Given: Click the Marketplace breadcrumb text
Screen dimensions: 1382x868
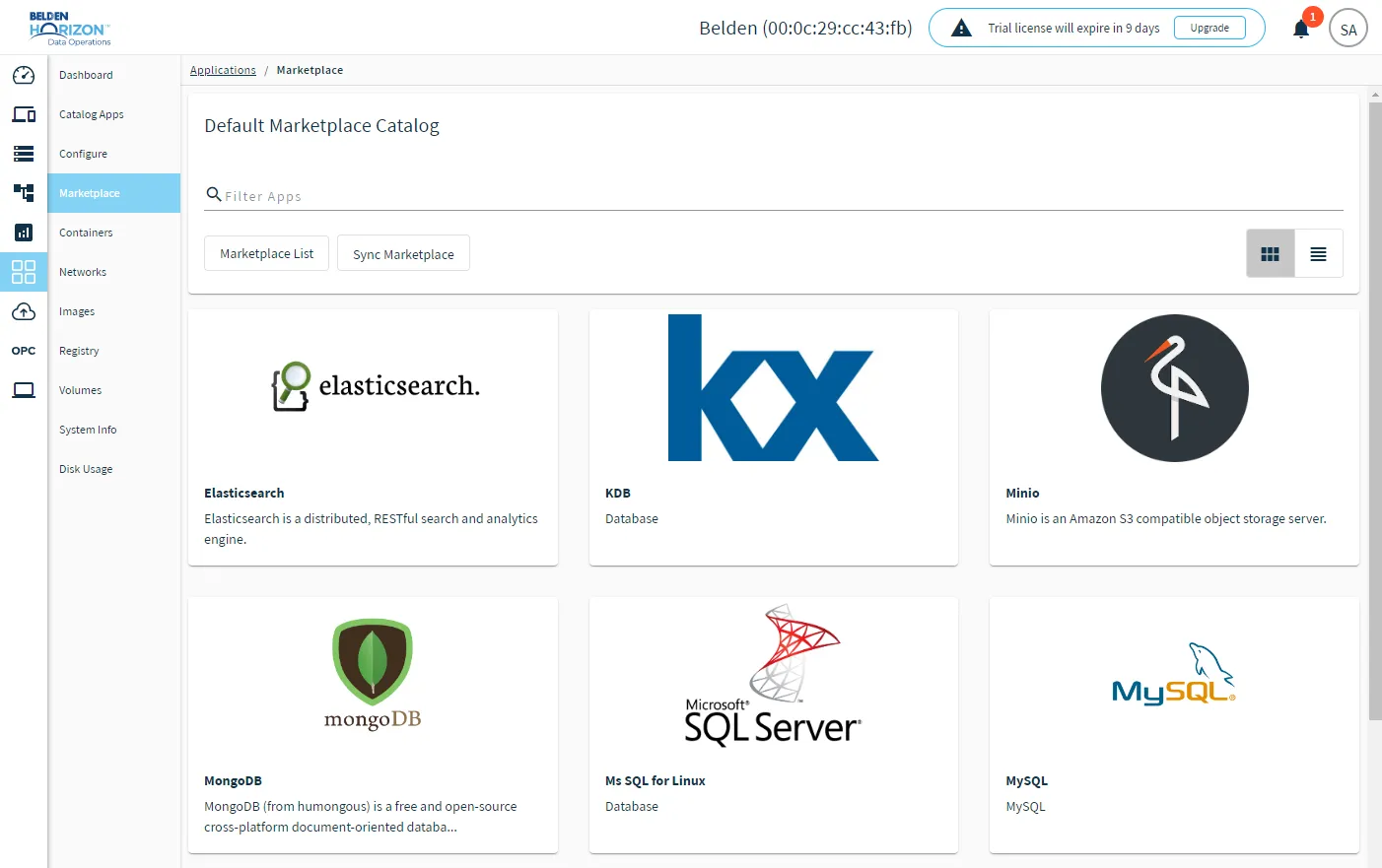Looking at the screenshot, I should (x=310, y=70).
